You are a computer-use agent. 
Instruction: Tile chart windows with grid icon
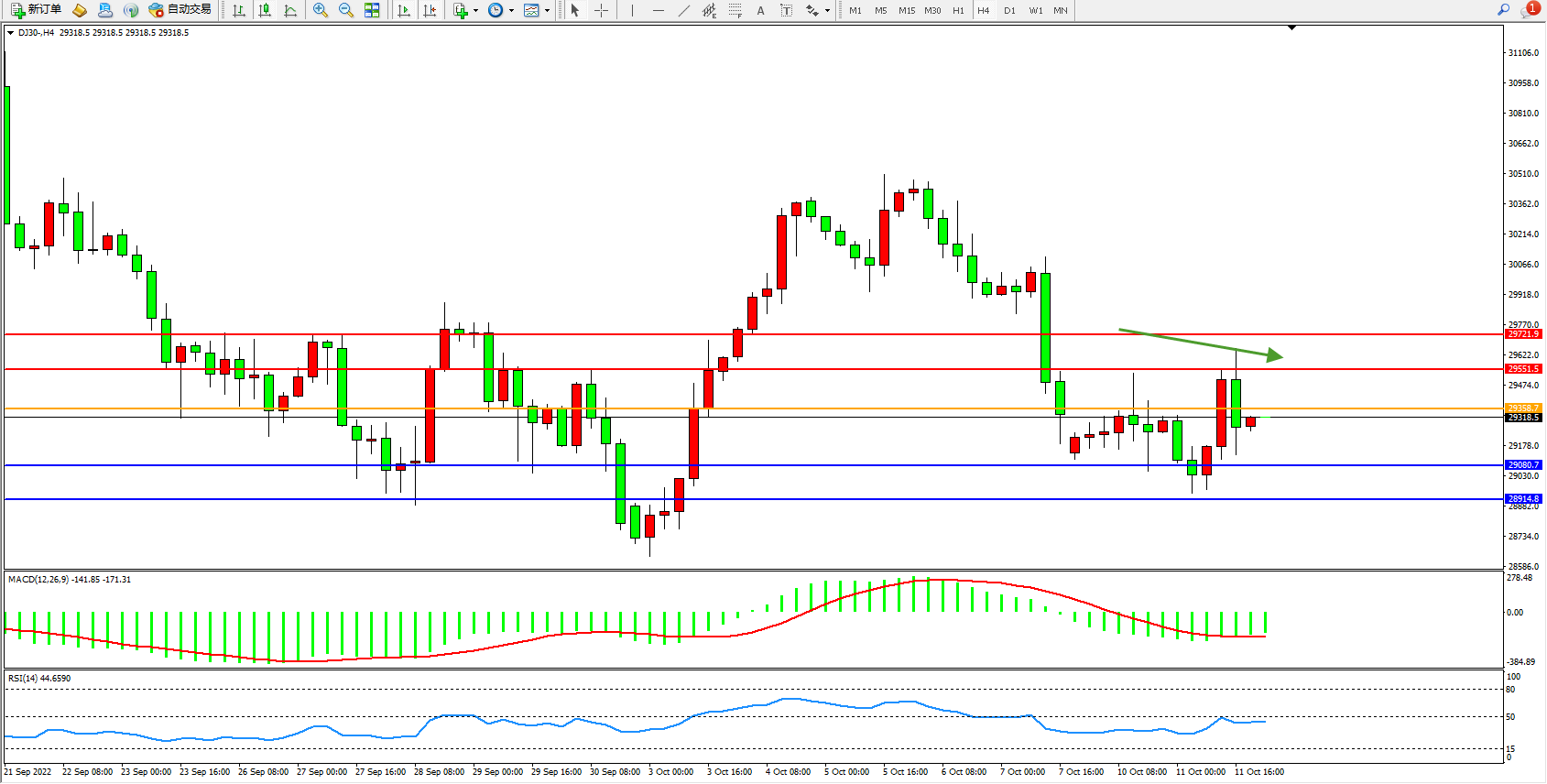coord(372,10)
